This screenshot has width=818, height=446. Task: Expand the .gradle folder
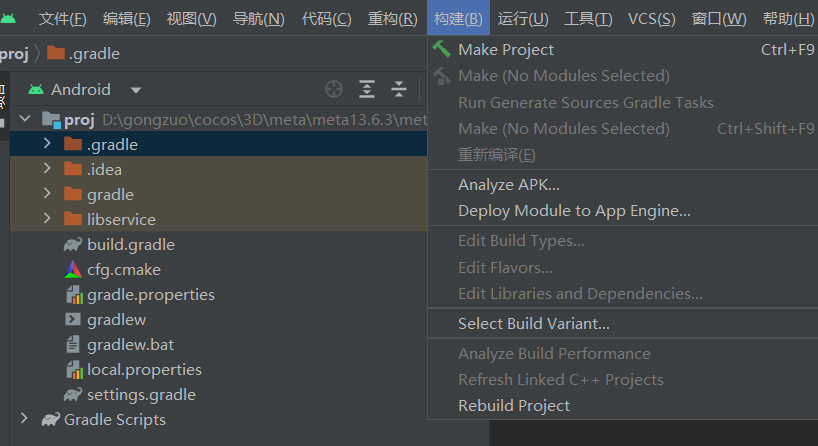tap(47, 144)
